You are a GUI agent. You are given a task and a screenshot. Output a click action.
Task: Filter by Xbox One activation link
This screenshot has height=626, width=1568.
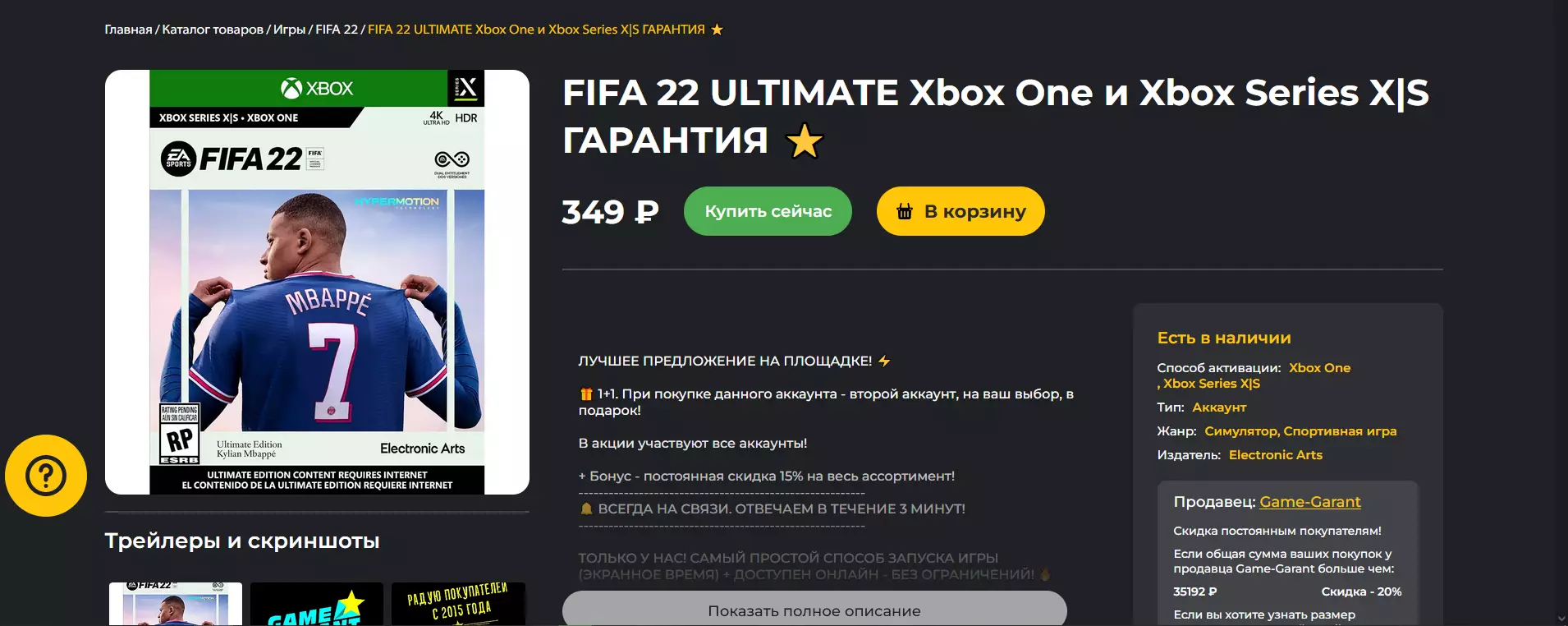click(x=1319, y=368)
